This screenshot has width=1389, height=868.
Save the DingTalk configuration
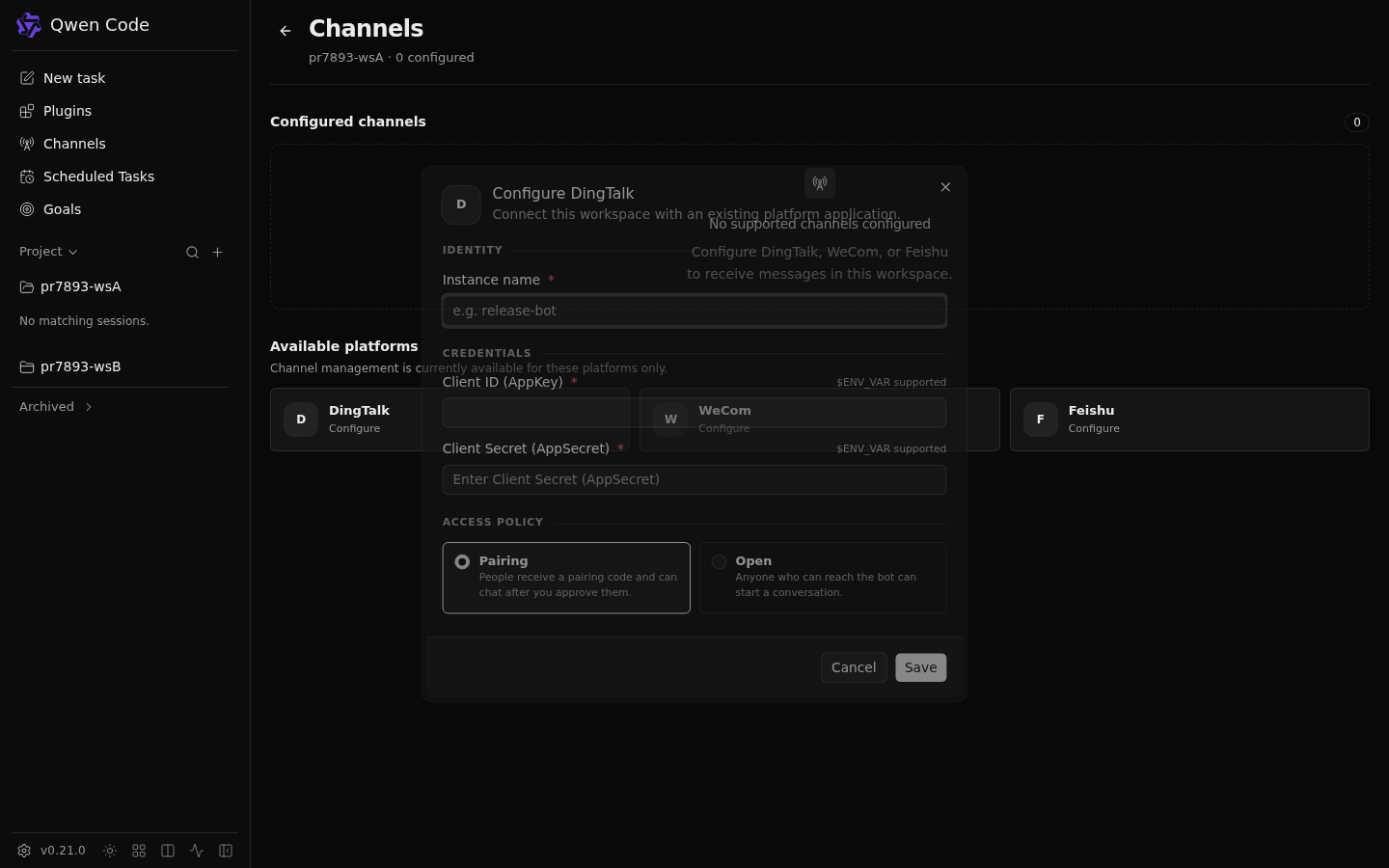(x=920, y=667)
